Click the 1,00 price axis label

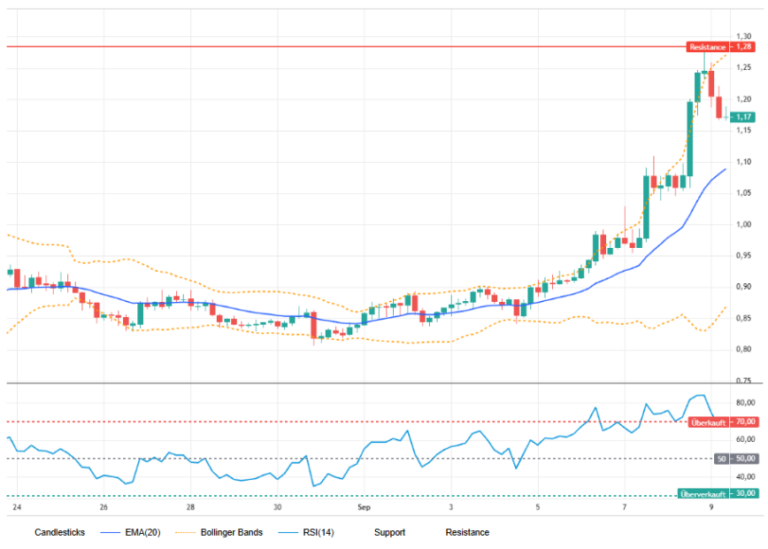click(744, 224)
